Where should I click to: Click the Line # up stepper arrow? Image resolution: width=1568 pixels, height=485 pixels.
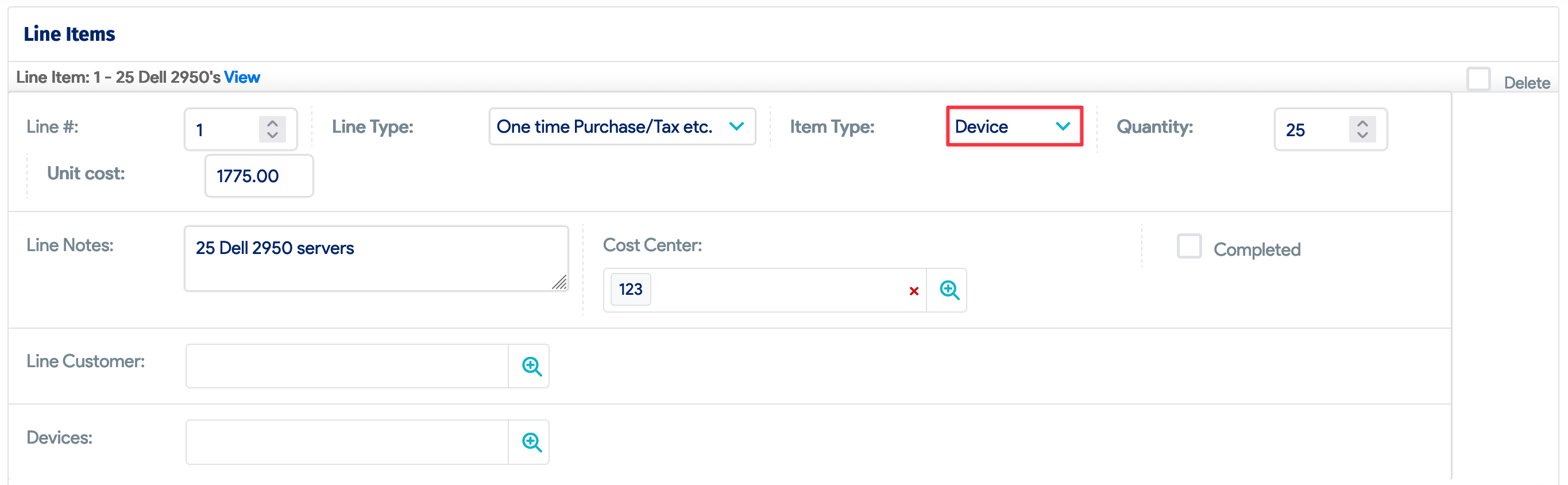point(272,122)
